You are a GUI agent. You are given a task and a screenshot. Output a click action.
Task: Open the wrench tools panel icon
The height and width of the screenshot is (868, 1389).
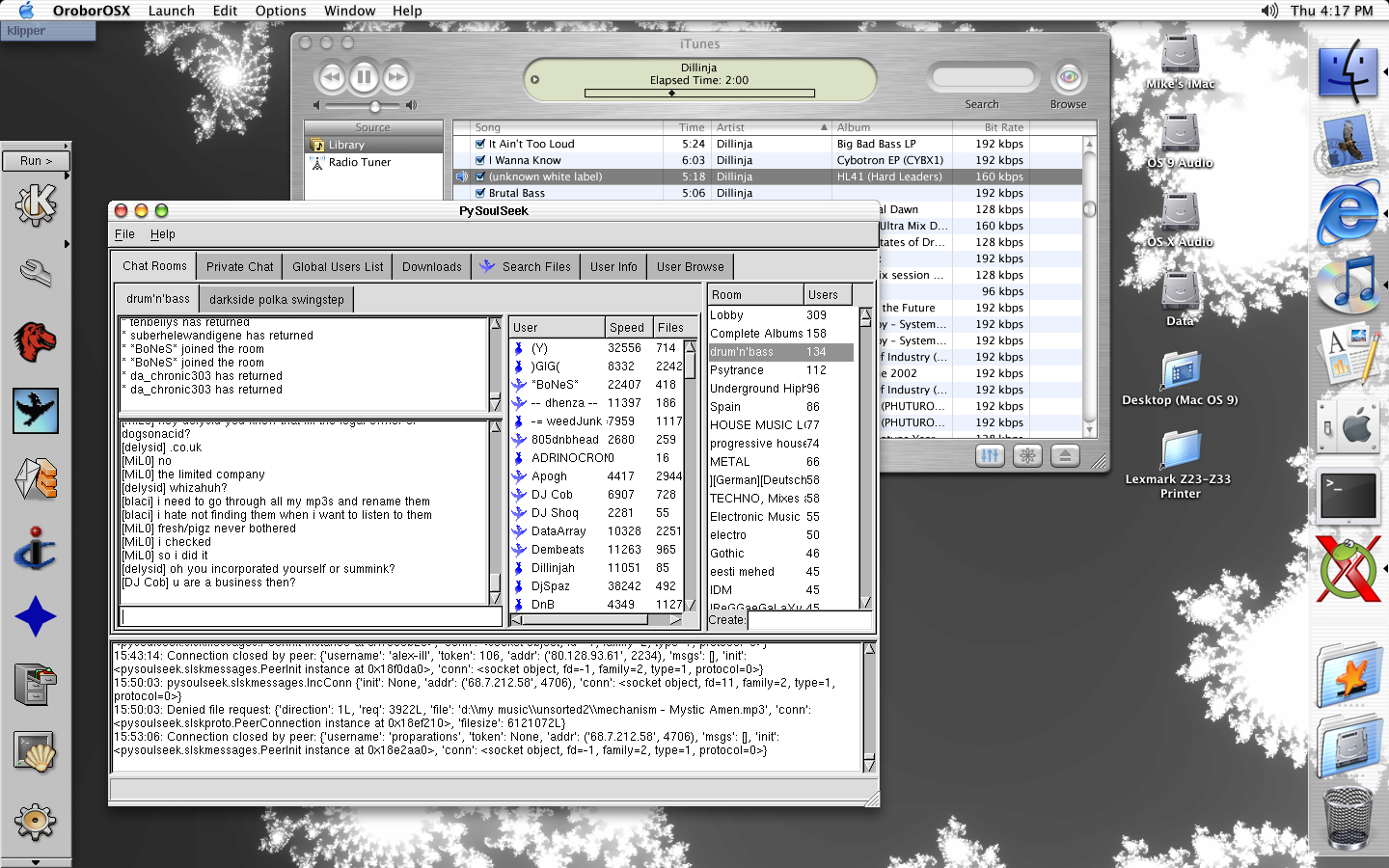point(36,274)
